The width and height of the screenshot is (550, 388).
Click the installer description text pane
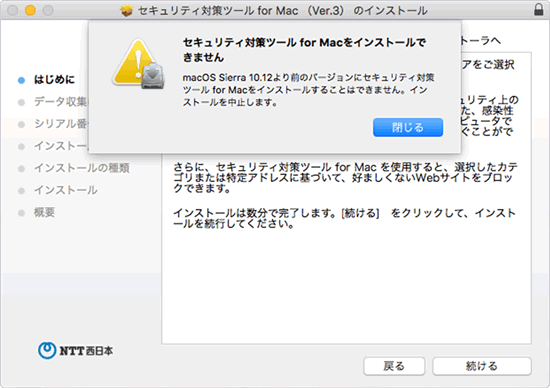(x=346, y=198)
